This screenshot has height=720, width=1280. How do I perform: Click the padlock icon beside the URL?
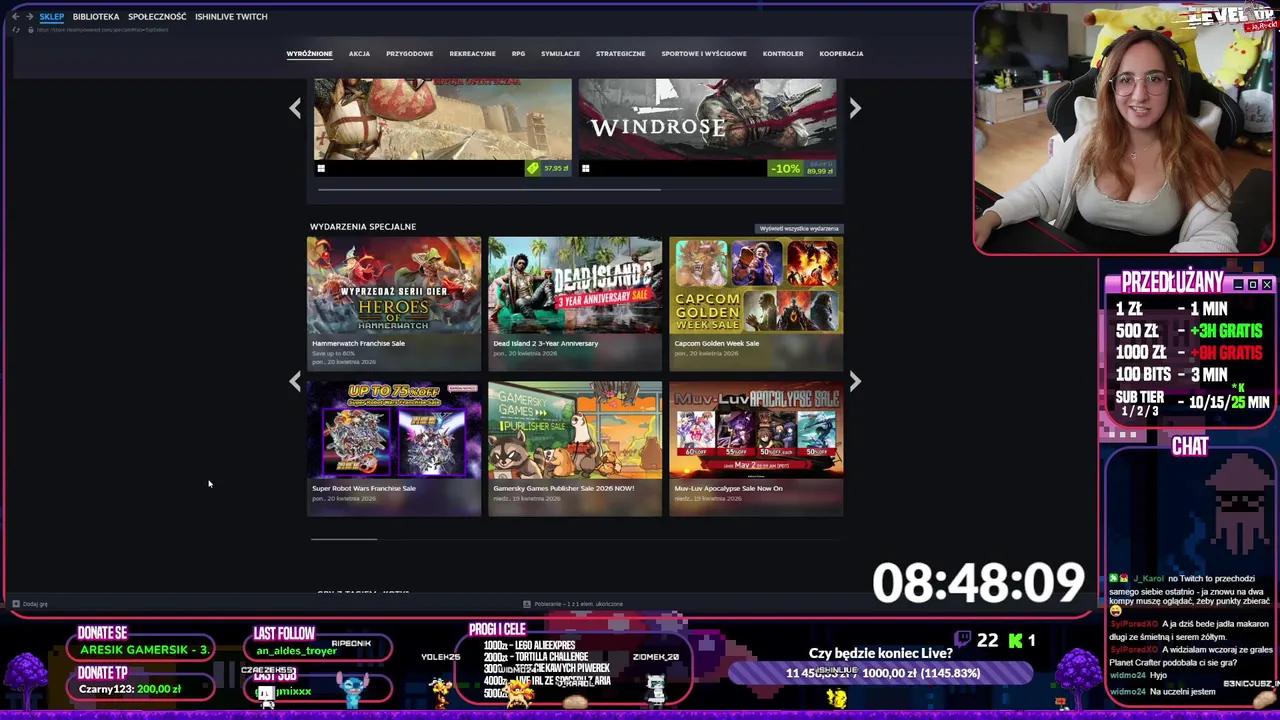pos(30,29)
